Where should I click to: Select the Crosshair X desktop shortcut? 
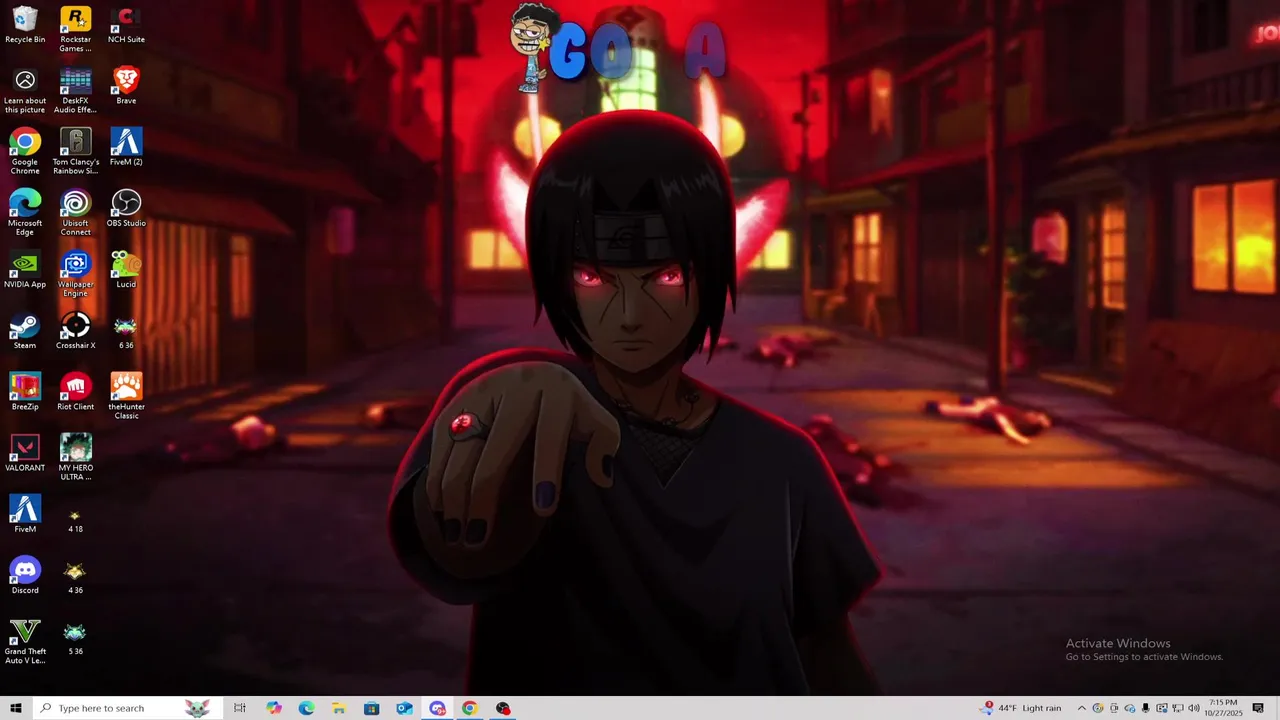click(x=75, y=330)
